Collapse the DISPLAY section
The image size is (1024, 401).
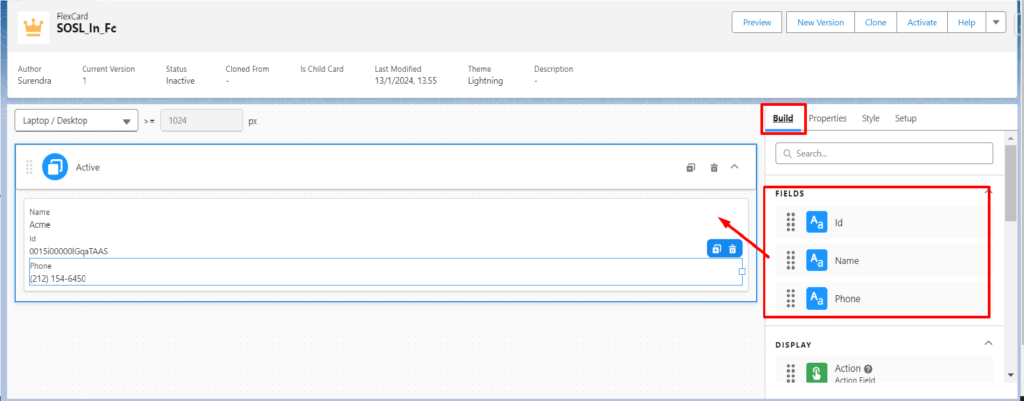pyautogui.click(x=988, y=344)
